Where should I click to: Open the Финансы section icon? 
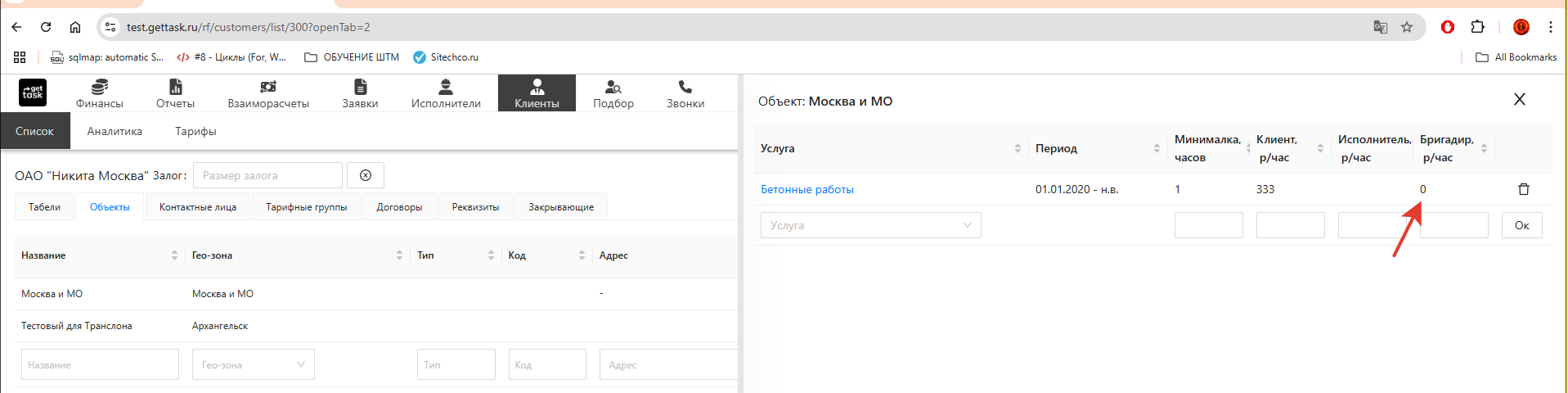100,88
